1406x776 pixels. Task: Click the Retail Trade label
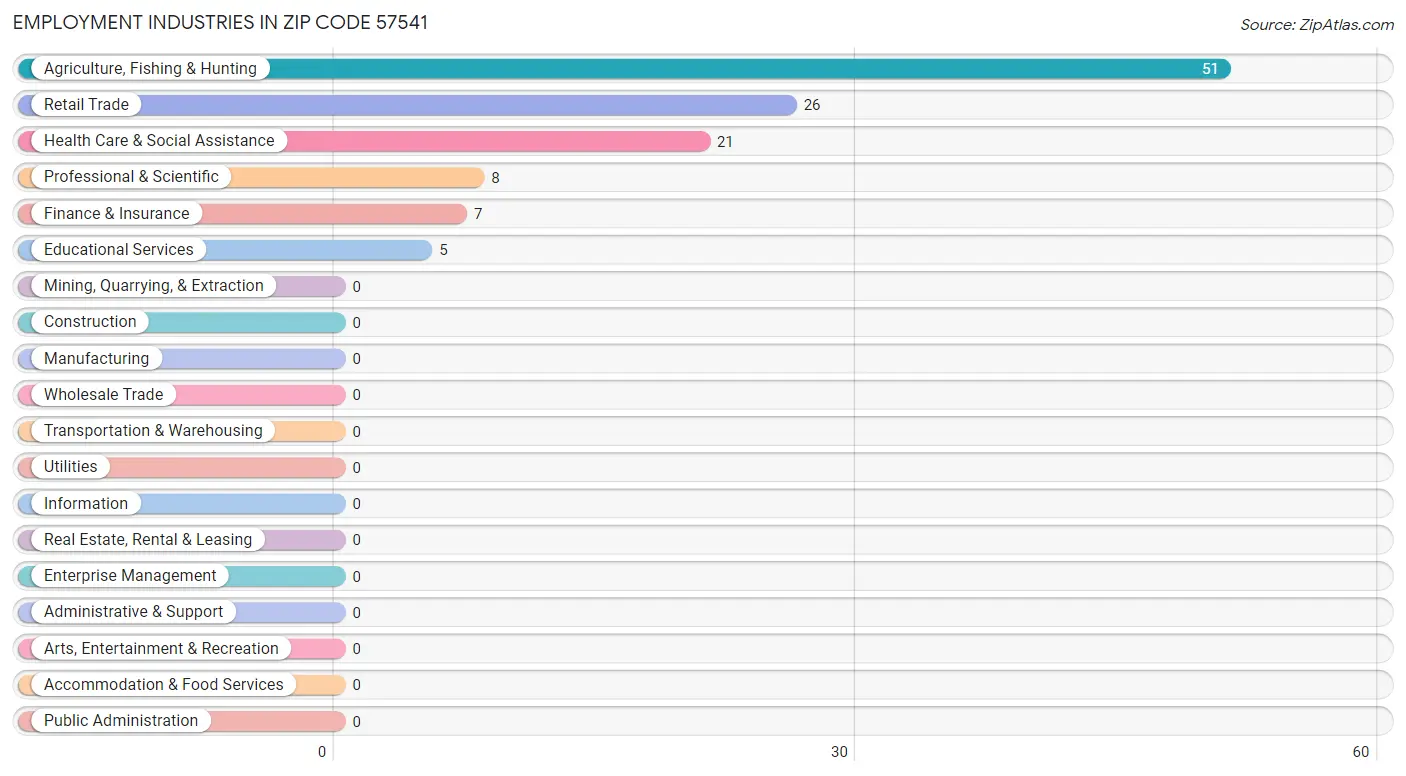point(86,104)
